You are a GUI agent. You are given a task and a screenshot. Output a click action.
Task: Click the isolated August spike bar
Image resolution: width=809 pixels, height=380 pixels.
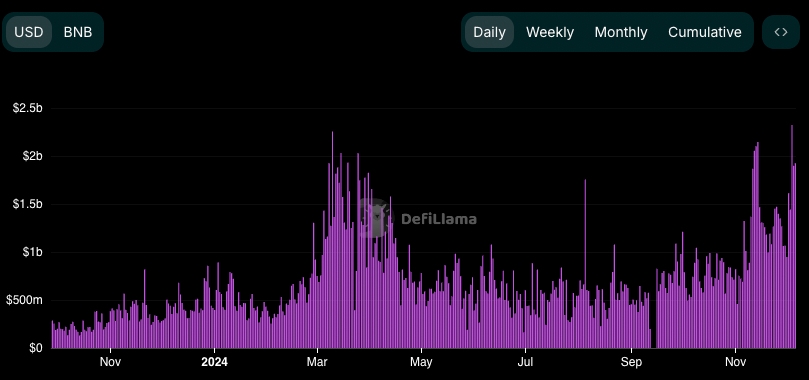[586, 264]
